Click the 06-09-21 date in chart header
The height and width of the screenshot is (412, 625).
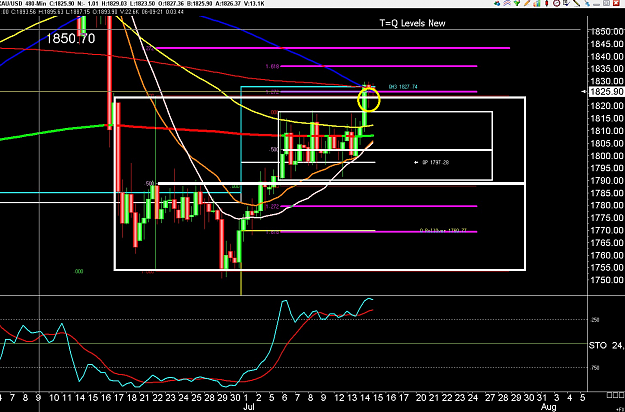click(x=152, y=12)
